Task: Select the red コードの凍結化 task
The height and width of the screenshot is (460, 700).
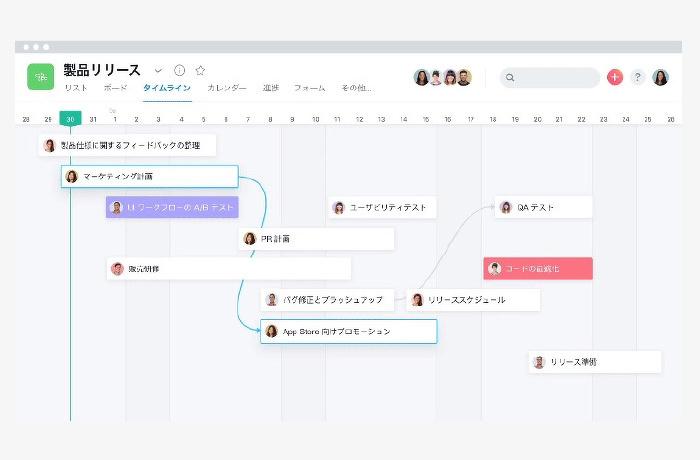Action: pos(538,269)
